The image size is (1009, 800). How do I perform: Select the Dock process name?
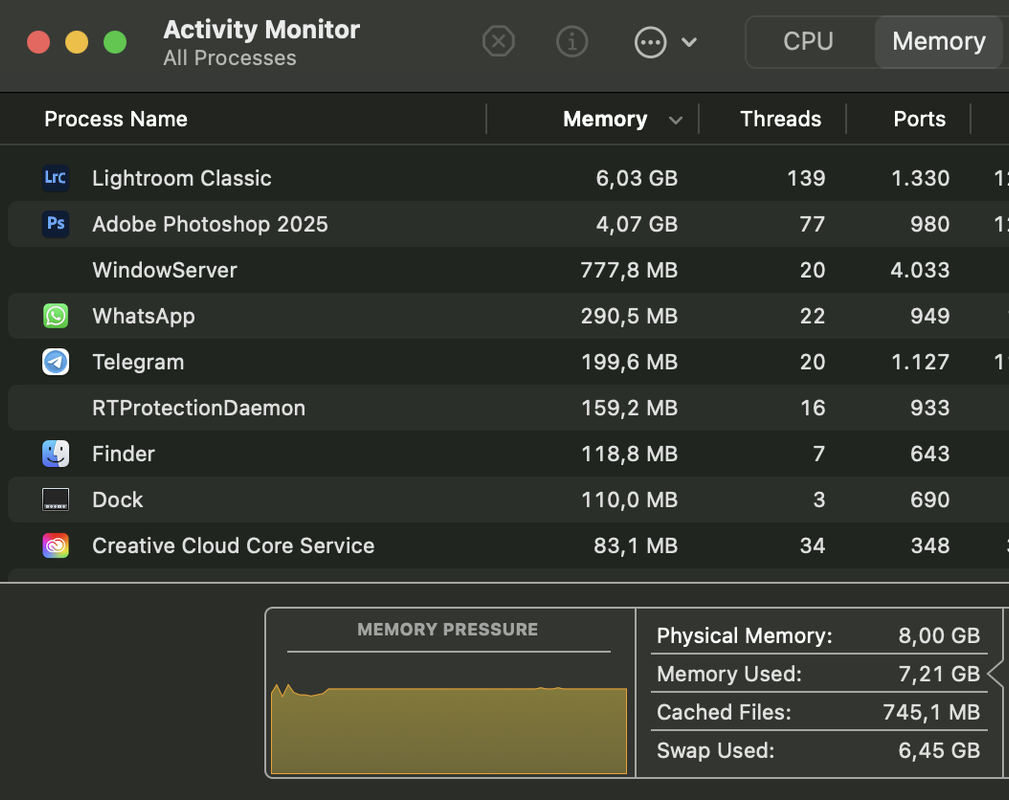coord(117,499)
